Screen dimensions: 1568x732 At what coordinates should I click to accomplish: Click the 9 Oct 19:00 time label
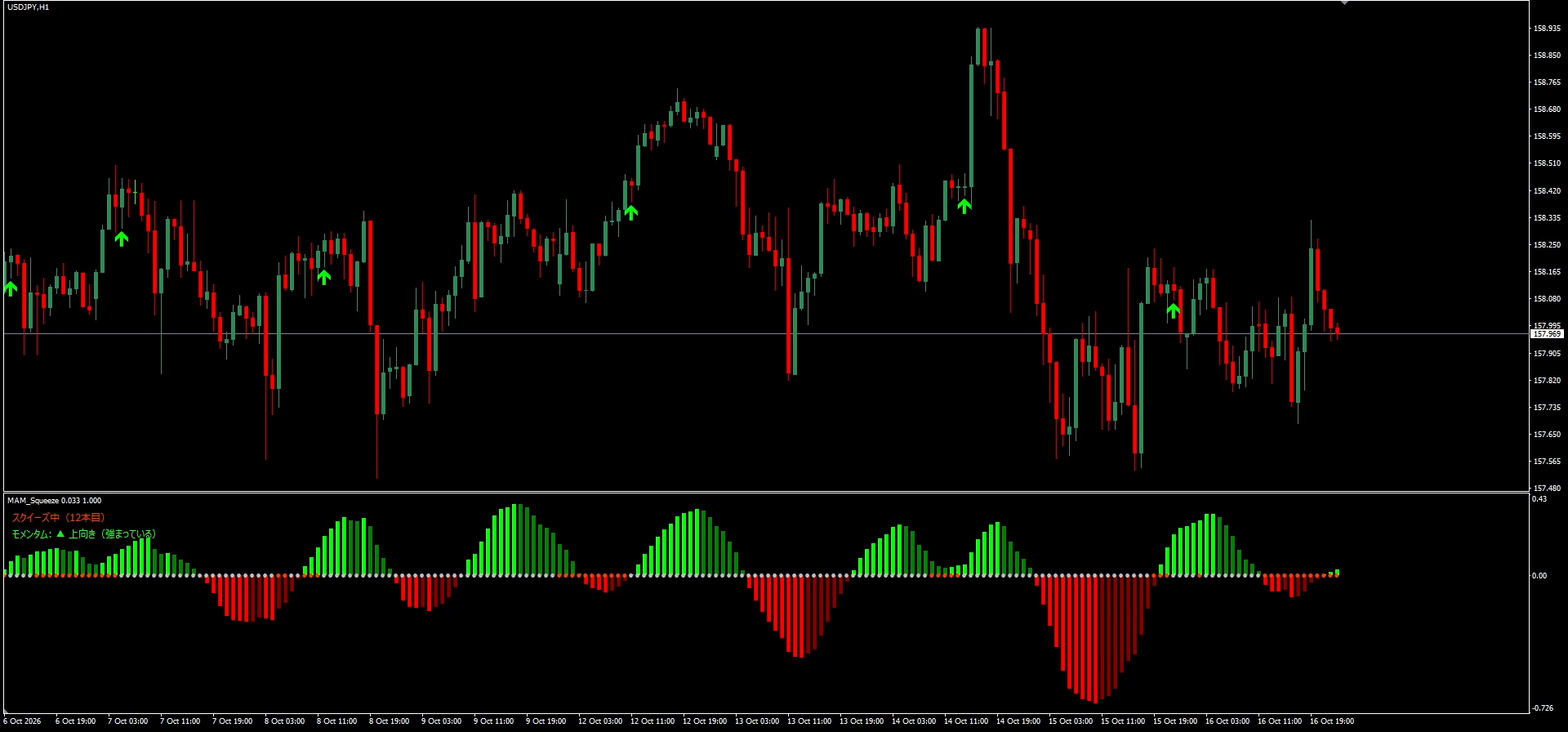pyautogui.click(x=546, y=721)
